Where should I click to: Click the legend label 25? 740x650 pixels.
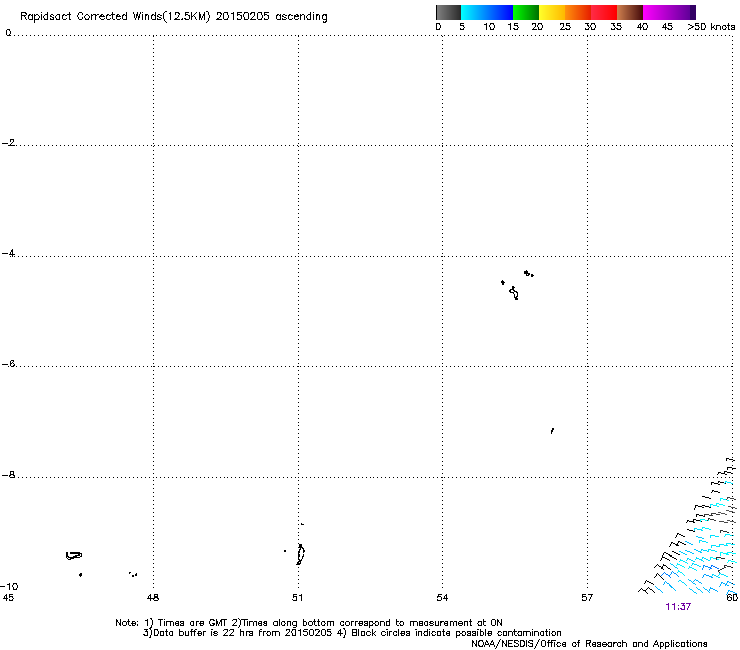point(565,27)
